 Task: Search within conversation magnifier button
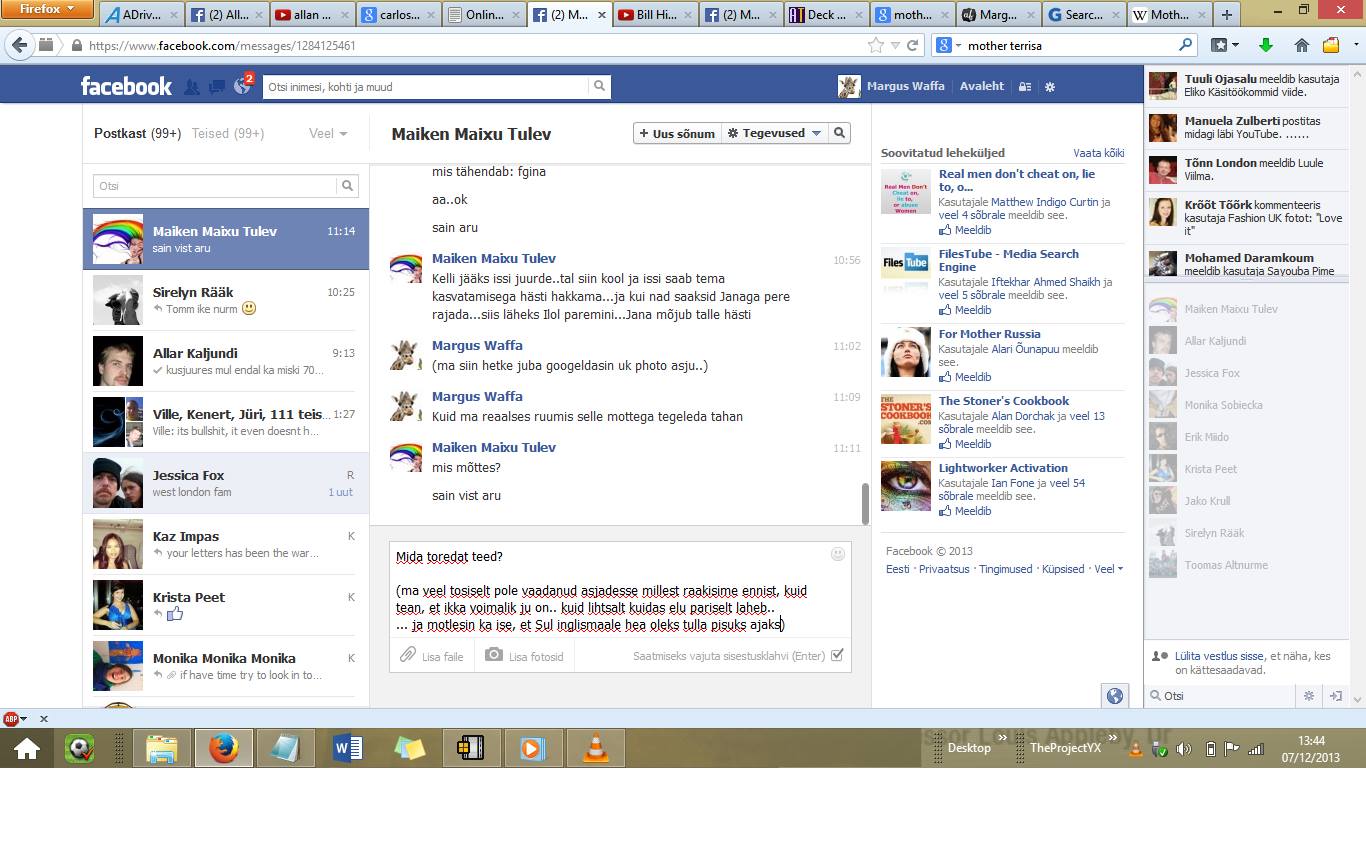click(840, 133)
